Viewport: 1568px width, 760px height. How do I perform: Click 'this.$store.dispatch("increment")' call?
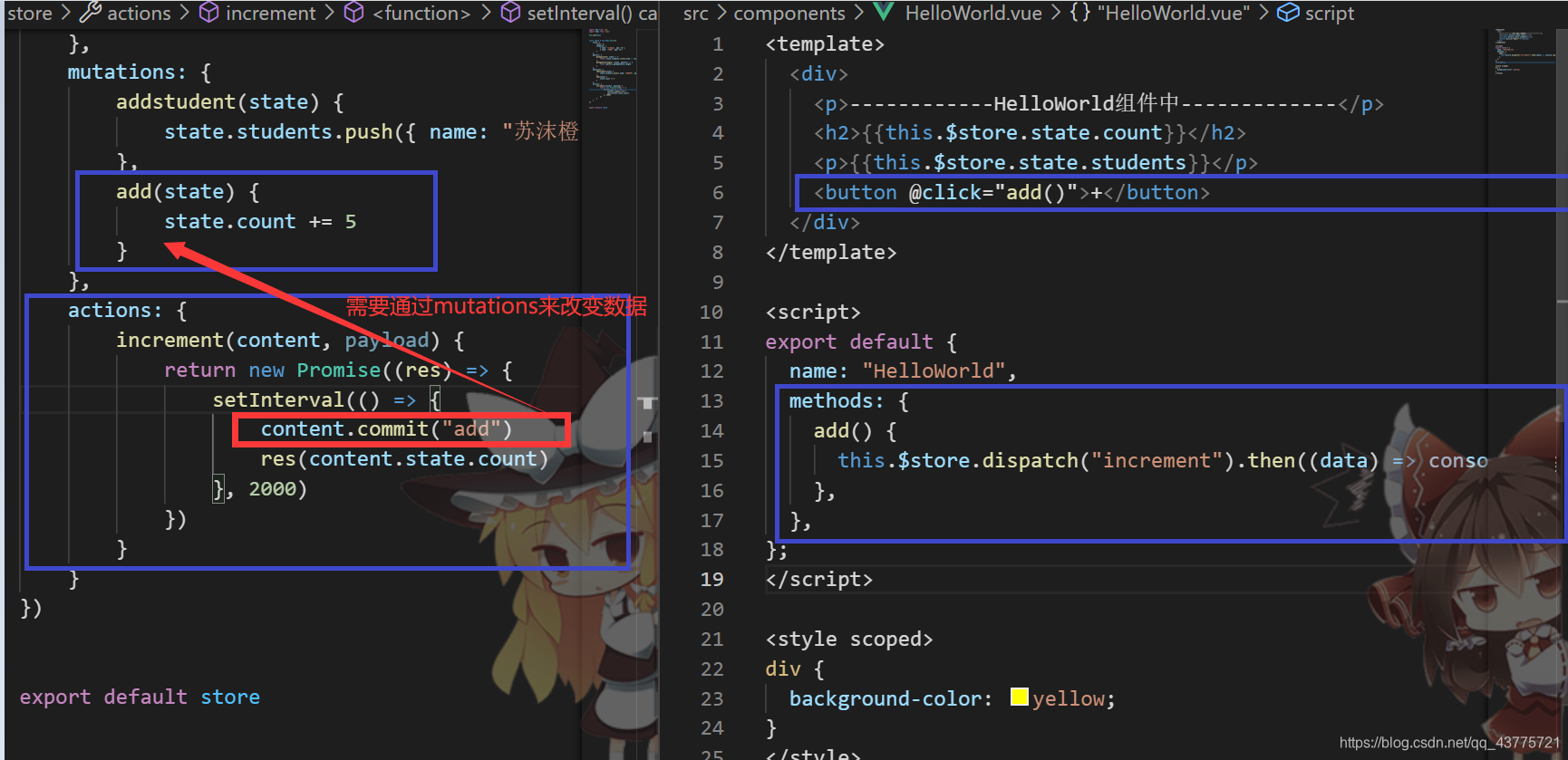[1036, 460]
